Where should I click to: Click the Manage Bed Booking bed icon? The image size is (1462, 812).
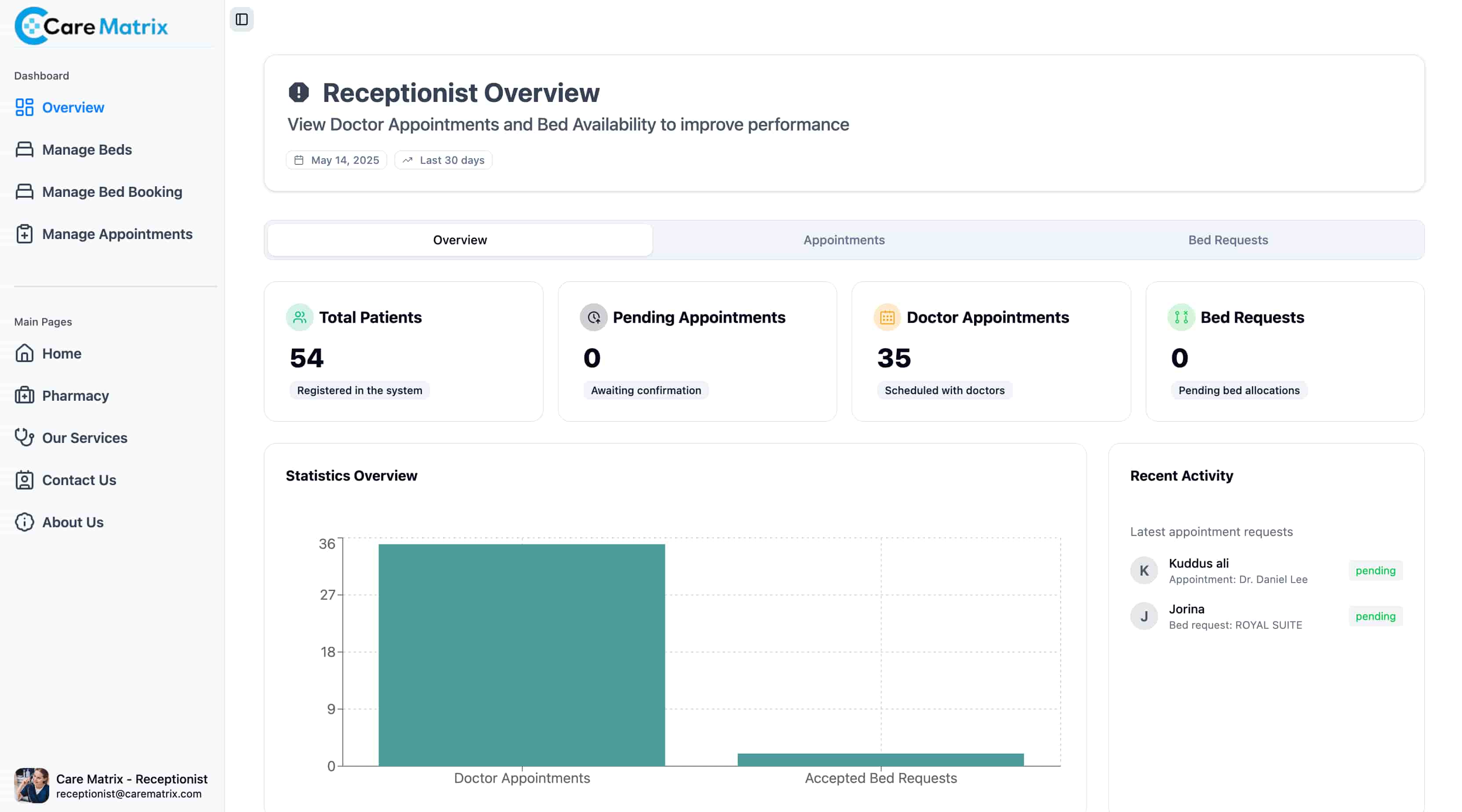pyautogui.click(x=25, y=192)
